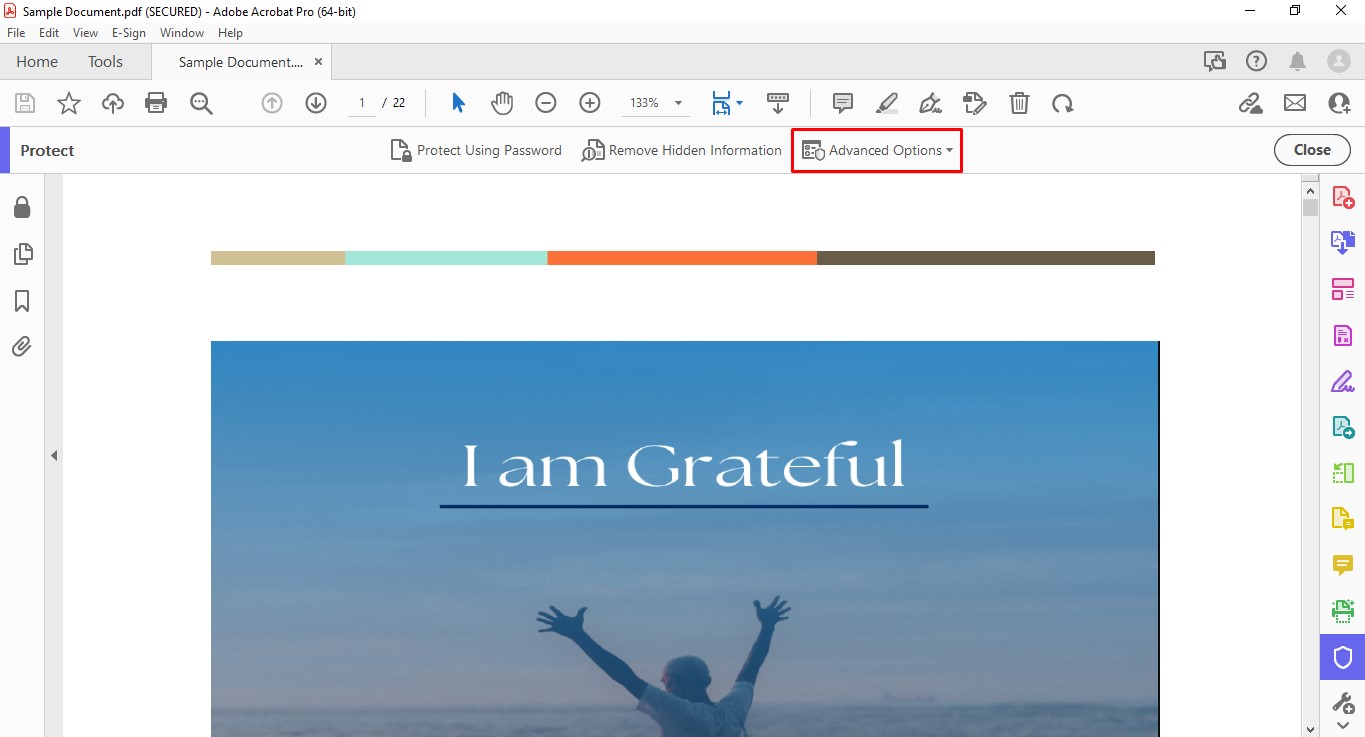Image resolution: width=1365 pixels, height=737 pixels.
Task: Go to the next page arrow
Action: point(316,103)
